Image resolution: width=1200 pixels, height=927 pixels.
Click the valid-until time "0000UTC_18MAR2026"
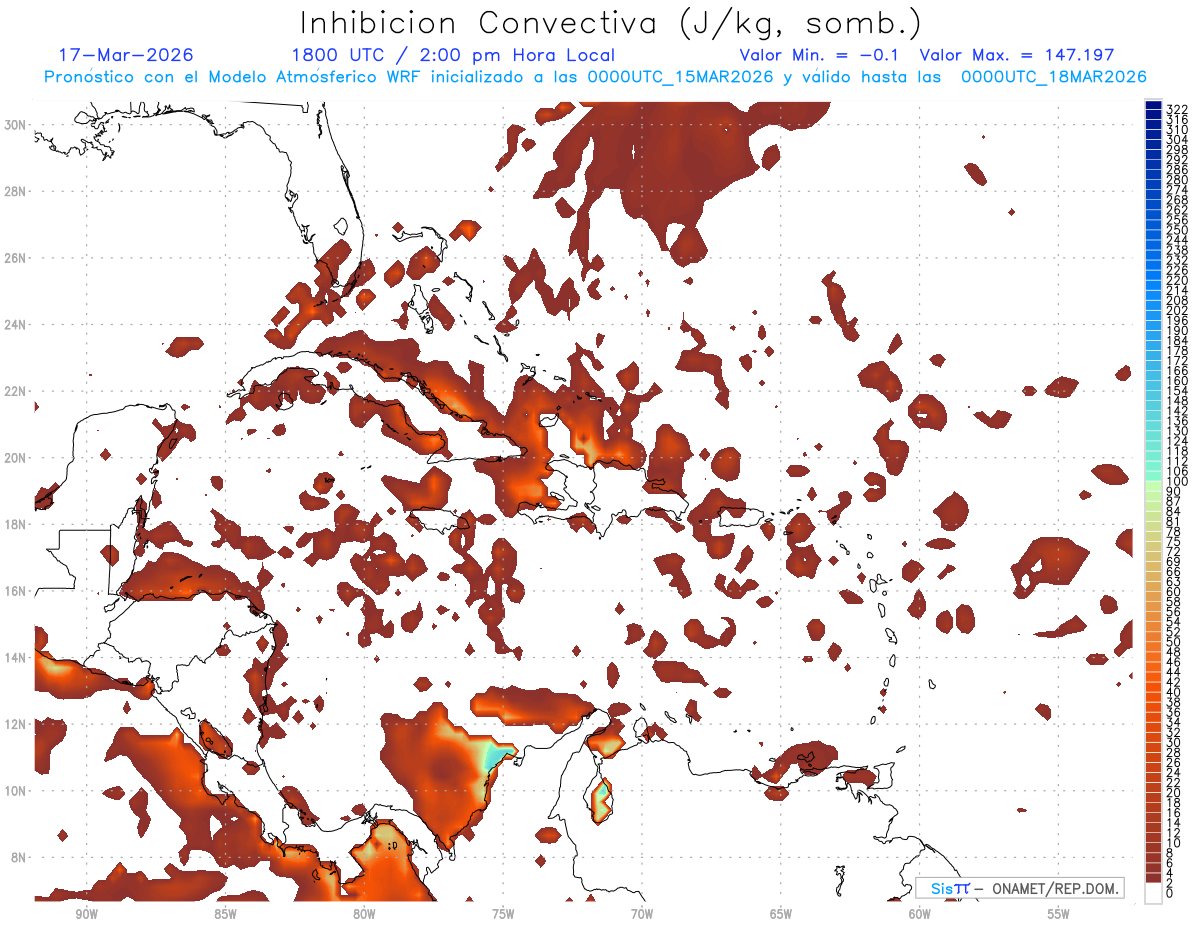1053,77
